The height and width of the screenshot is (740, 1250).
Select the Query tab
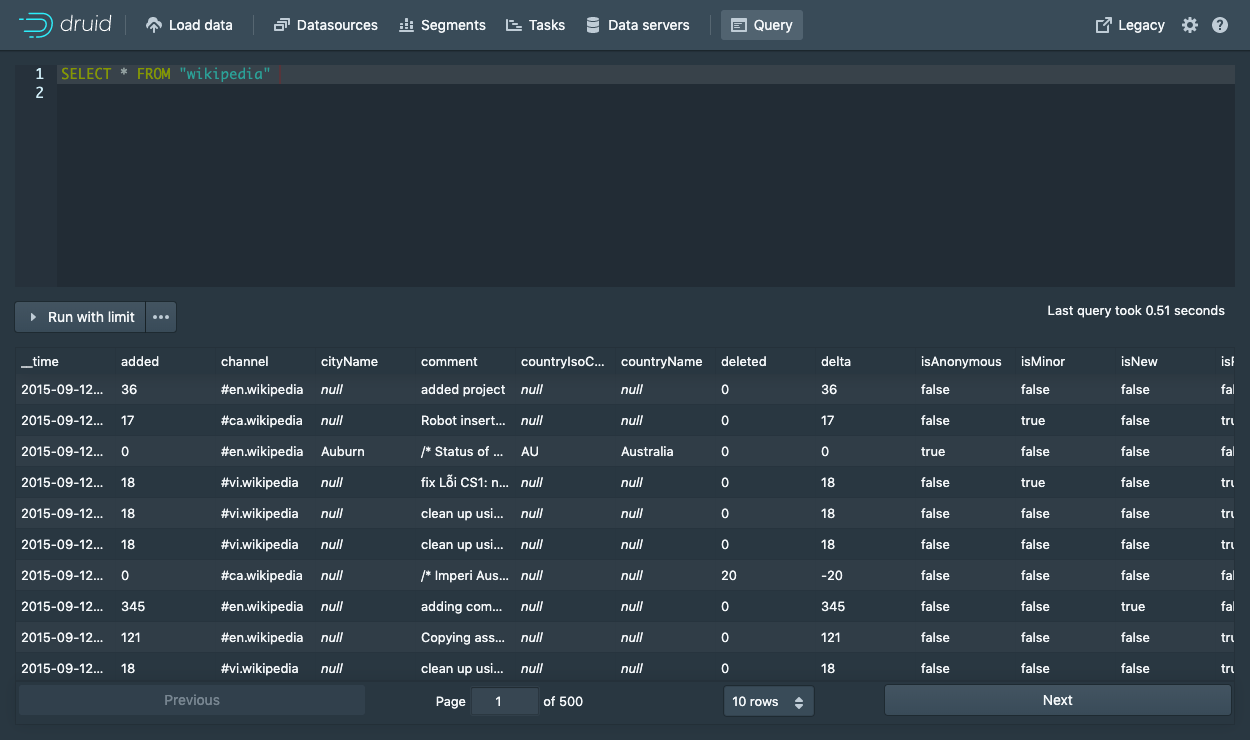pyautogui.click(x=761, y=25)
